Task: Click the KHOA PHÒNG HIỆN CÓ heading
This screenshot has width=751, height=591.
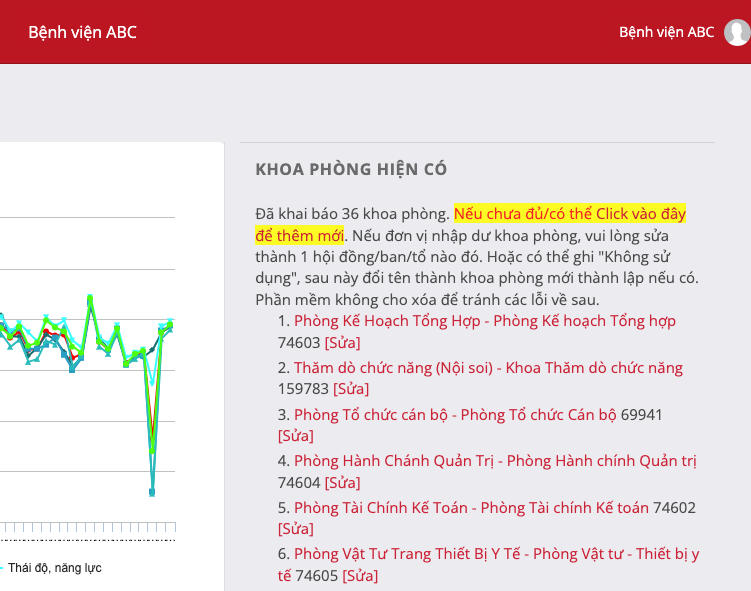Action: [x=351, y=169]
